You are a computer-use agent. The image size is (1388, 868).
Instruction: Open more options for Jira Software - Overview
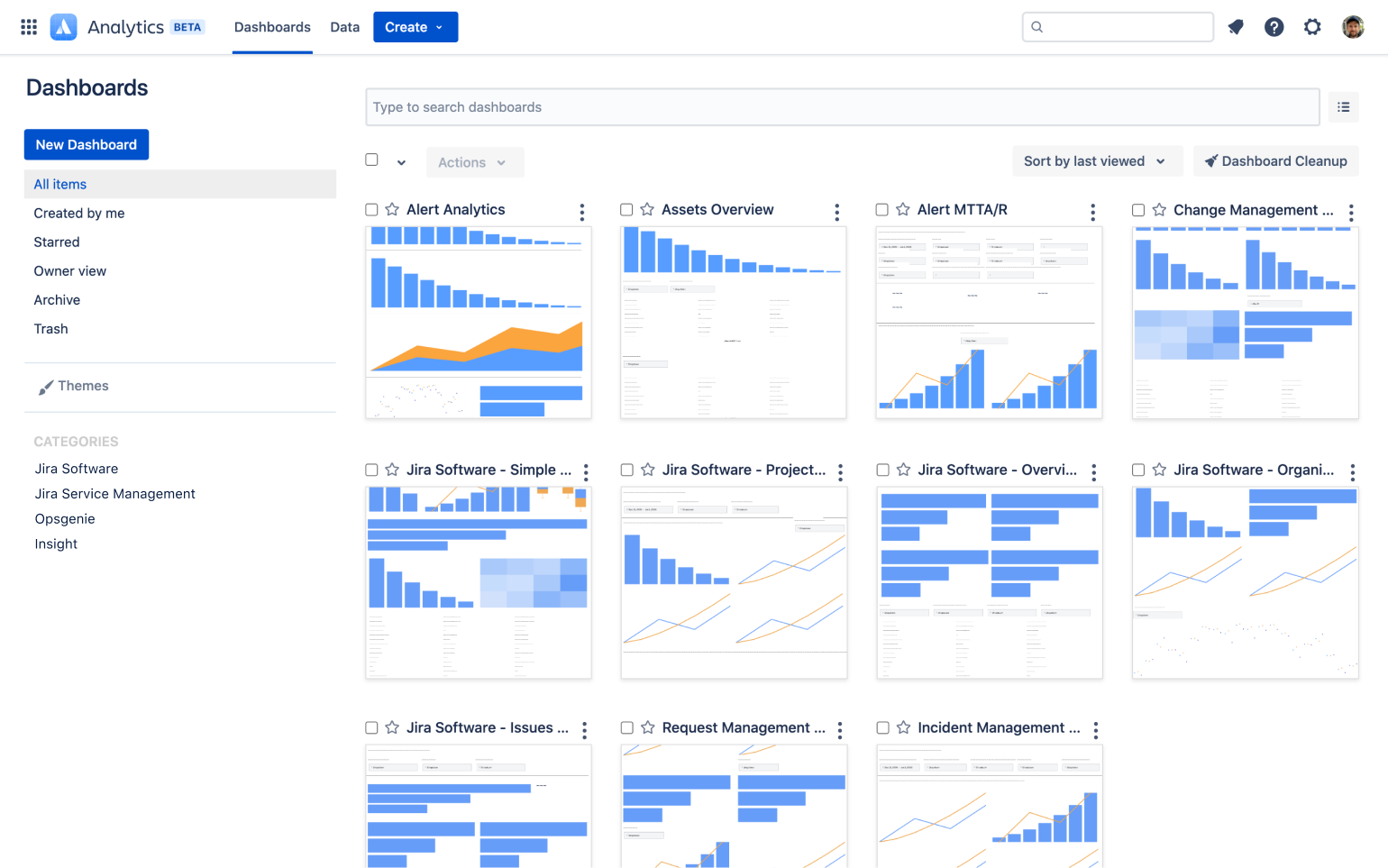pos(1094,472)
